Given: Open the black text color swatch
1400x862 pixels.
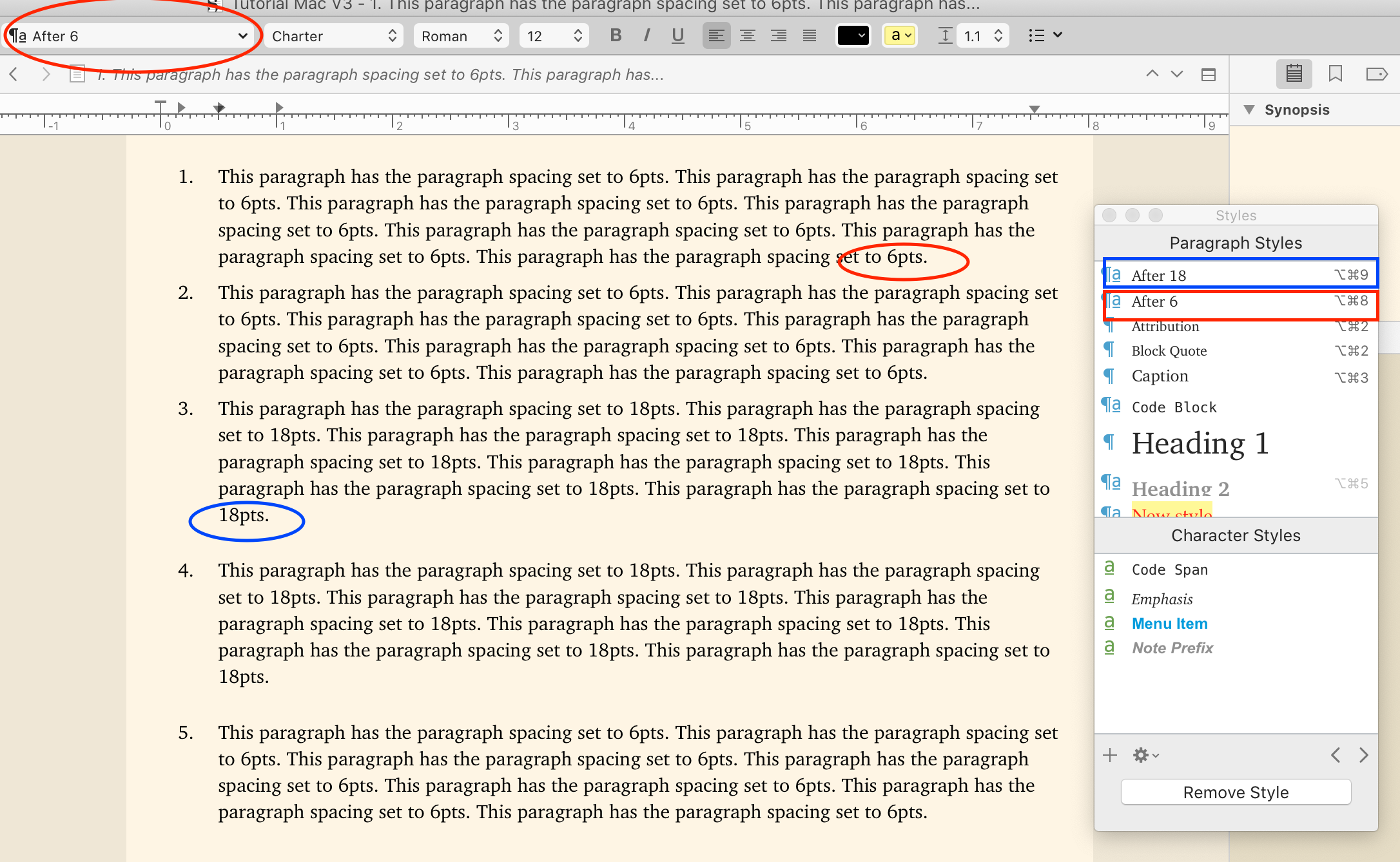Looking at the screenshot, I should 853,35.
